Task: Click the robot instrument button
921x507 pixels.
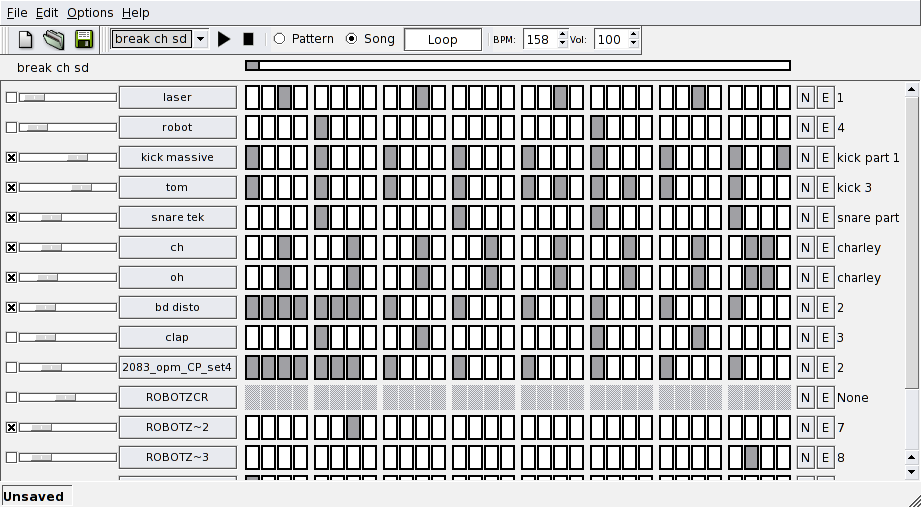Action: tap(177, 127)
